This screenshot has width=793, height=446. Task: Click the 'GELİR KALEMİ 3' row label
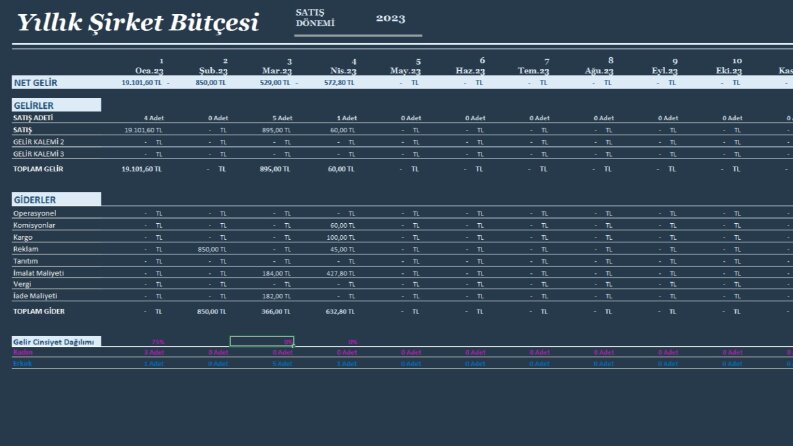coord(38,154)
